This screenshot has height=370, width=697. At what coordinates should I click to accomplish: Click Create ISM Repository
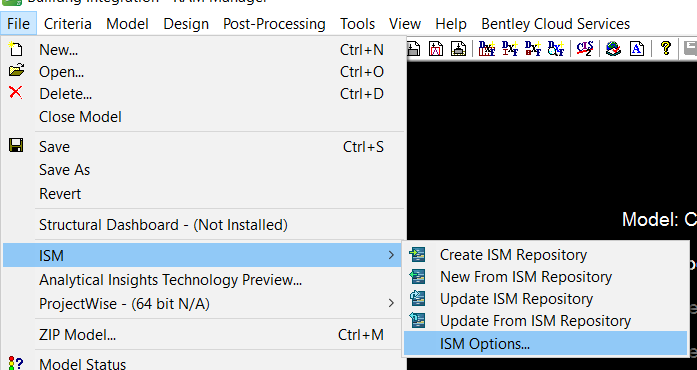point(545,255)
